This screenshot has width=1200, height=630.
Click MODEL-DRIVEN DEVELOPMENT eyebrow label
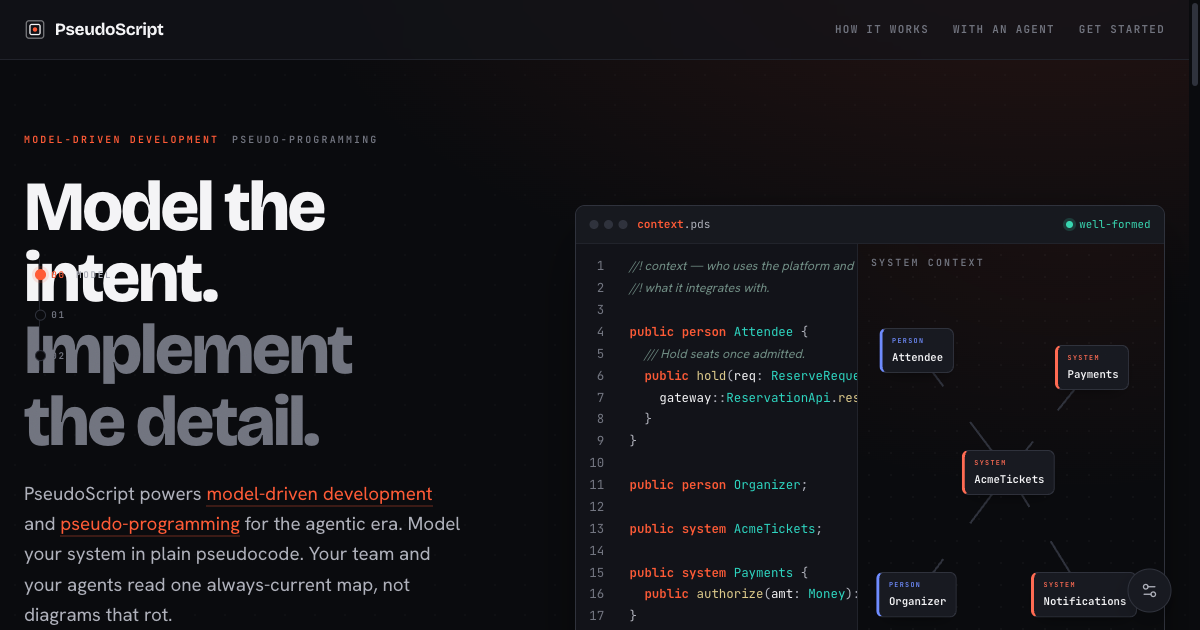pos(121,140)
